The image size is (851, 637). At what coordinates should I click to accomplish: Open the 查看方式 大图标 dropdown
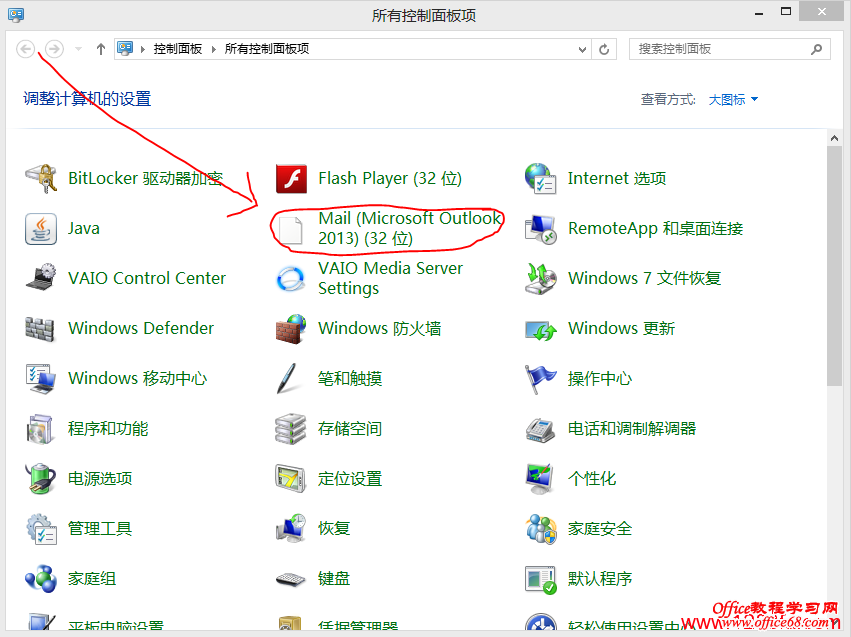pos(733,100)
